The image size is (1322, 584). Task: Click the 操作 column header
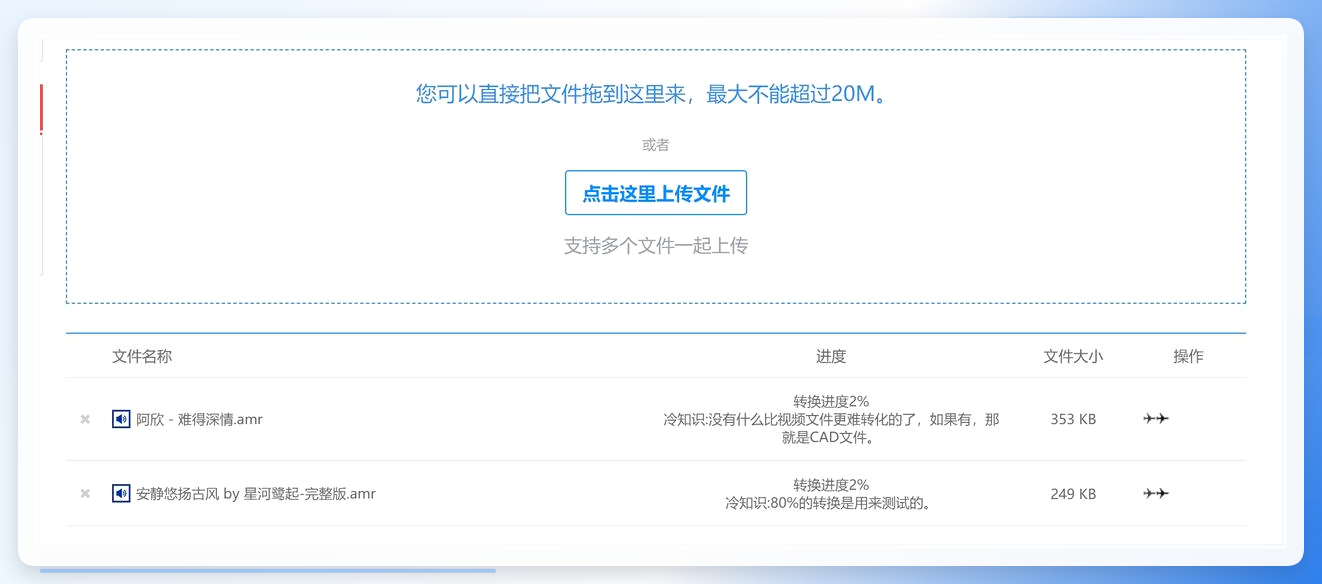tap(1188, 356)
